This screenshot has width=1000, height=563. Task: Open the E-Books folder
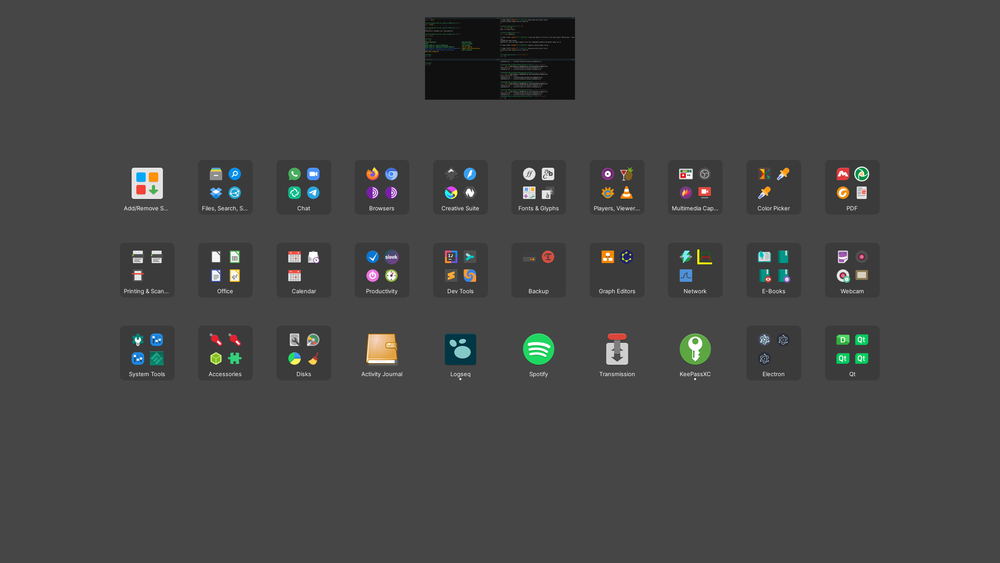pyautogui.click(x=774, y=270)
